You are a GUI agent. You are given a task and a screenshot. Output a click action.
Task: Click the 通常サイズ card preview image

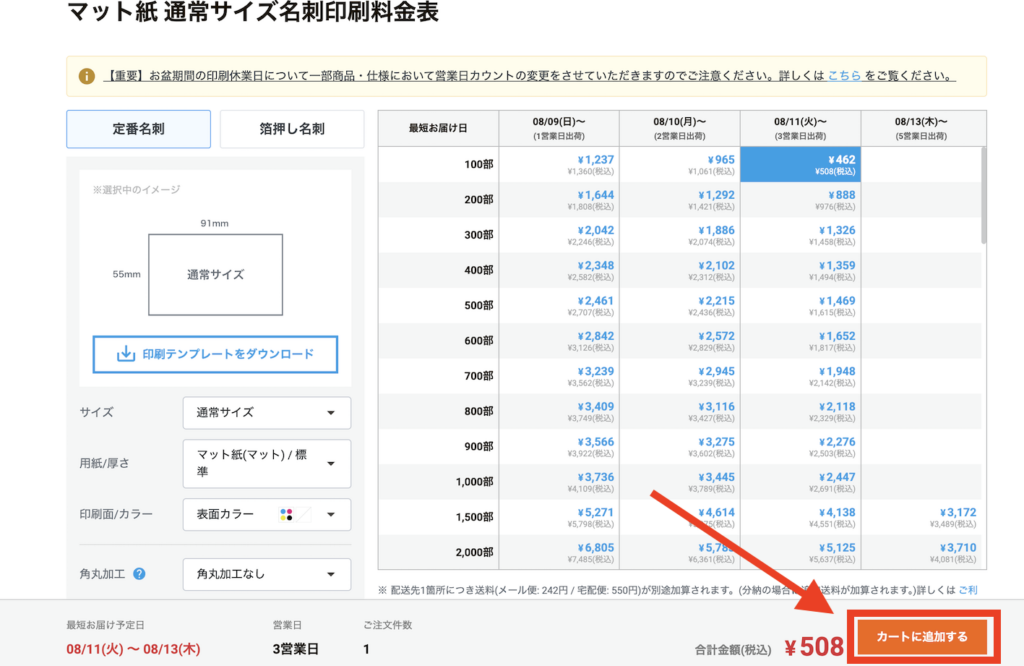pos(216,275)
